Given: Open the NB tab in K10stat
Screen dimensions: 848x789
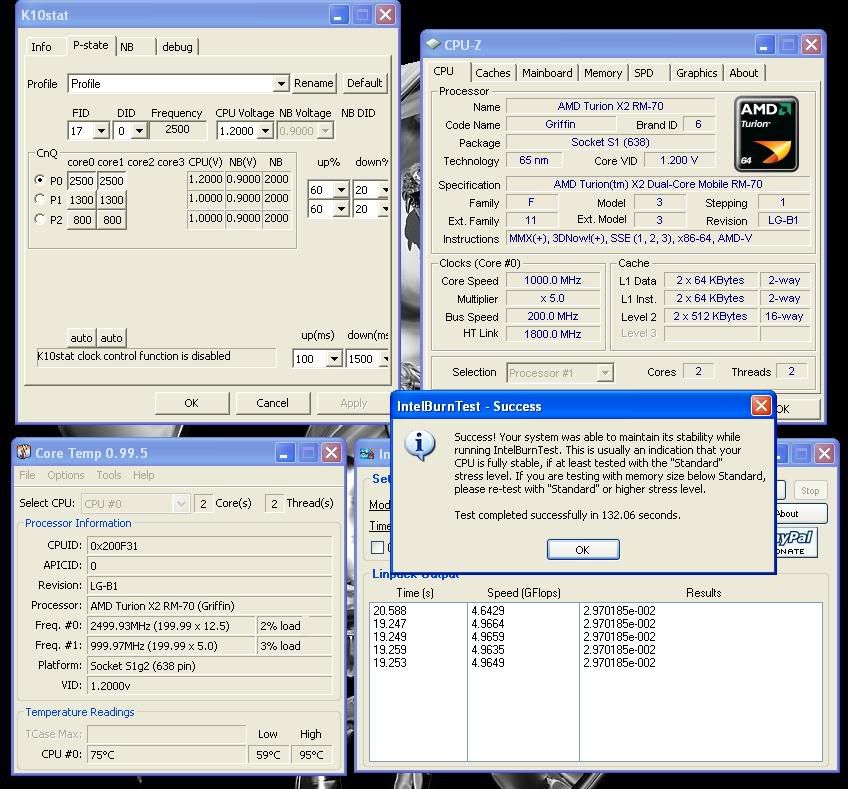Looking at the screenshot, I should [127, 47].
